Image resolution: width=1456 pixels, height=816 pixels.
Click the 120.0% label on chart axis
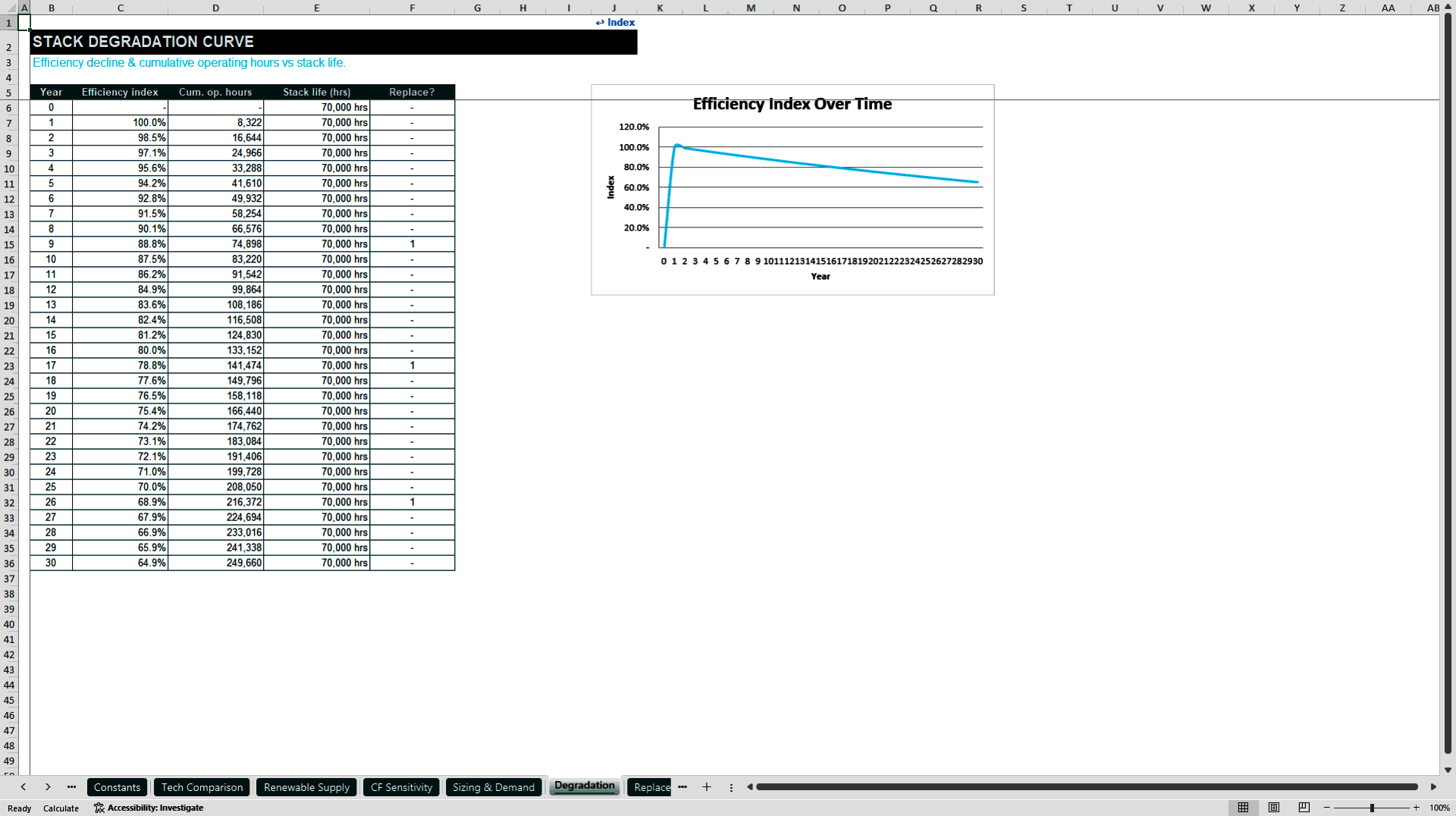[x=634, y=127]
